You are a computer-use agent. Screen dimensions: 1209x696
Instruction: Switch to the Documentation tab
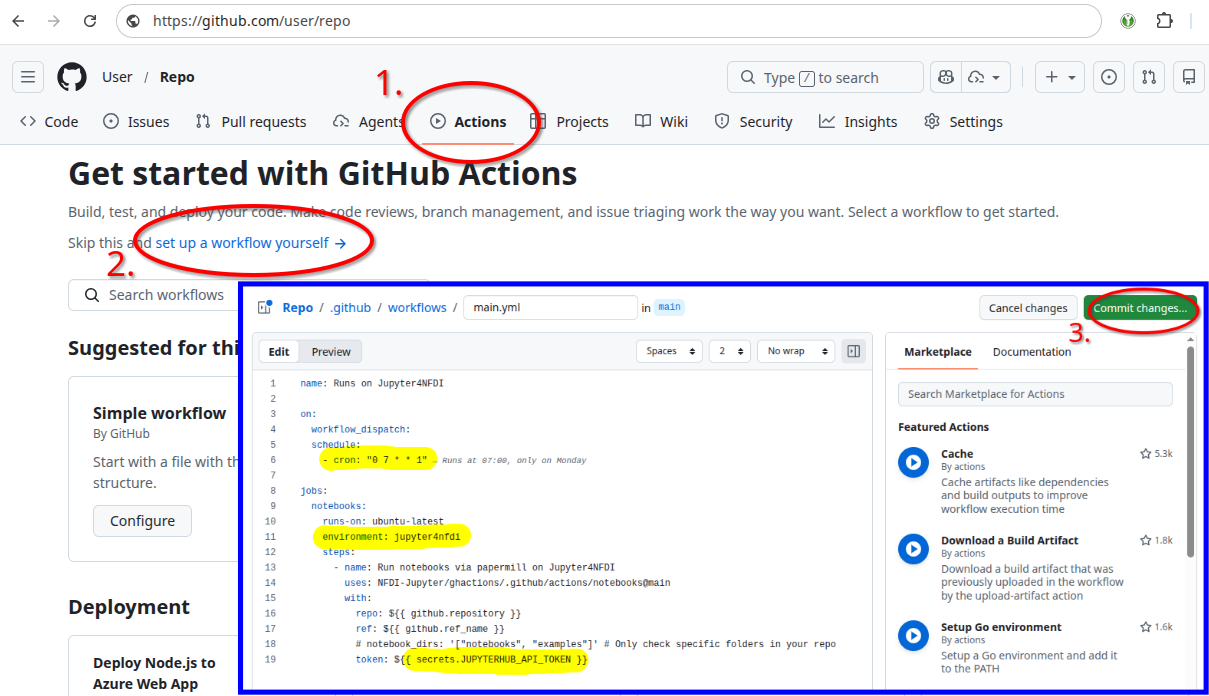coord(1031,352)
